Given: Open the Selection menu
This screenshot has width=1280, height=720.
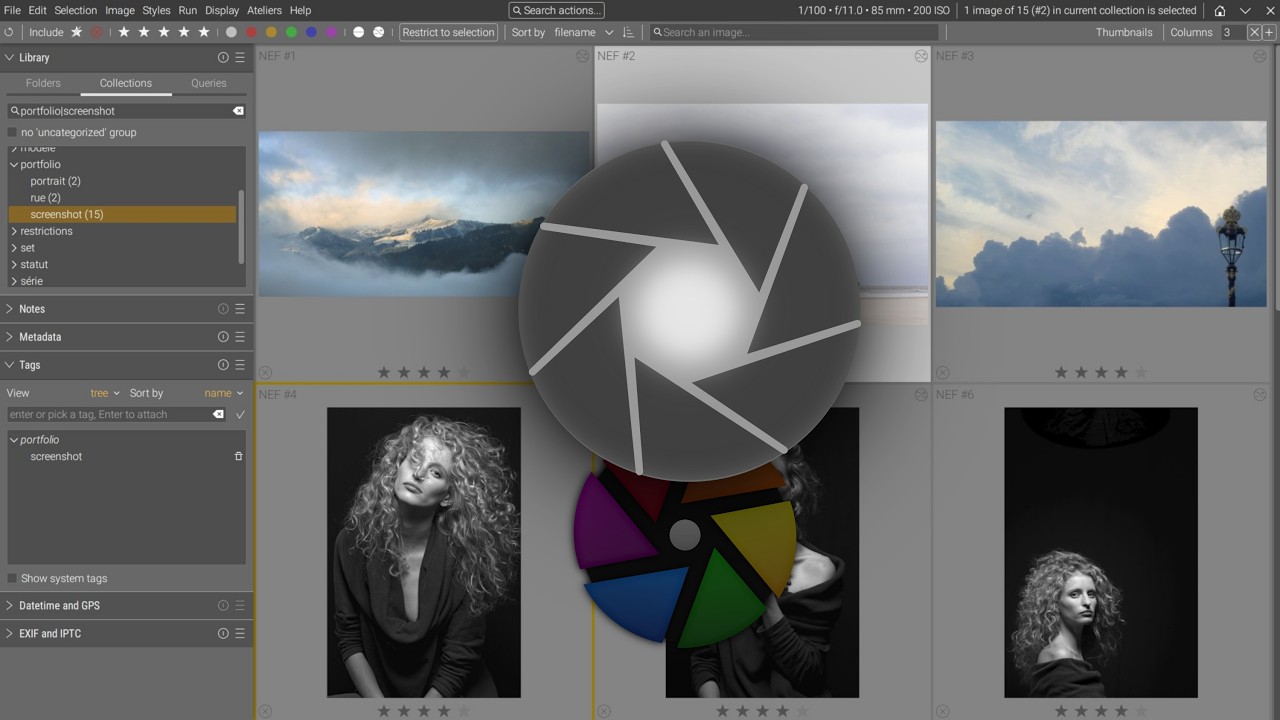Looking at the screenshot, I should pyautogui.click(x=75, y=10).
